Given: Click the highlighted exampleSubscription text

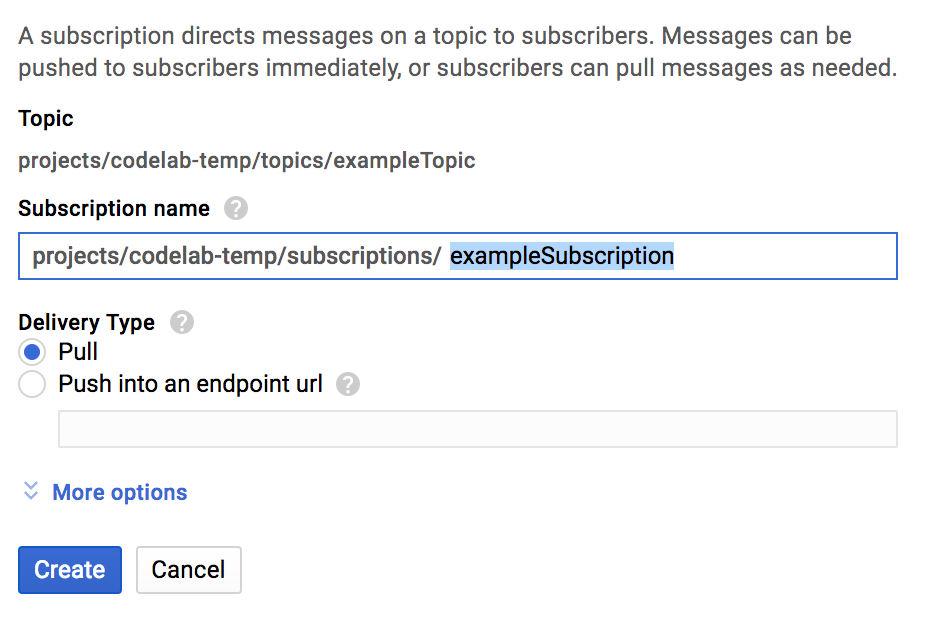Looking at the screenshot, I should click(x=562, y=256).
